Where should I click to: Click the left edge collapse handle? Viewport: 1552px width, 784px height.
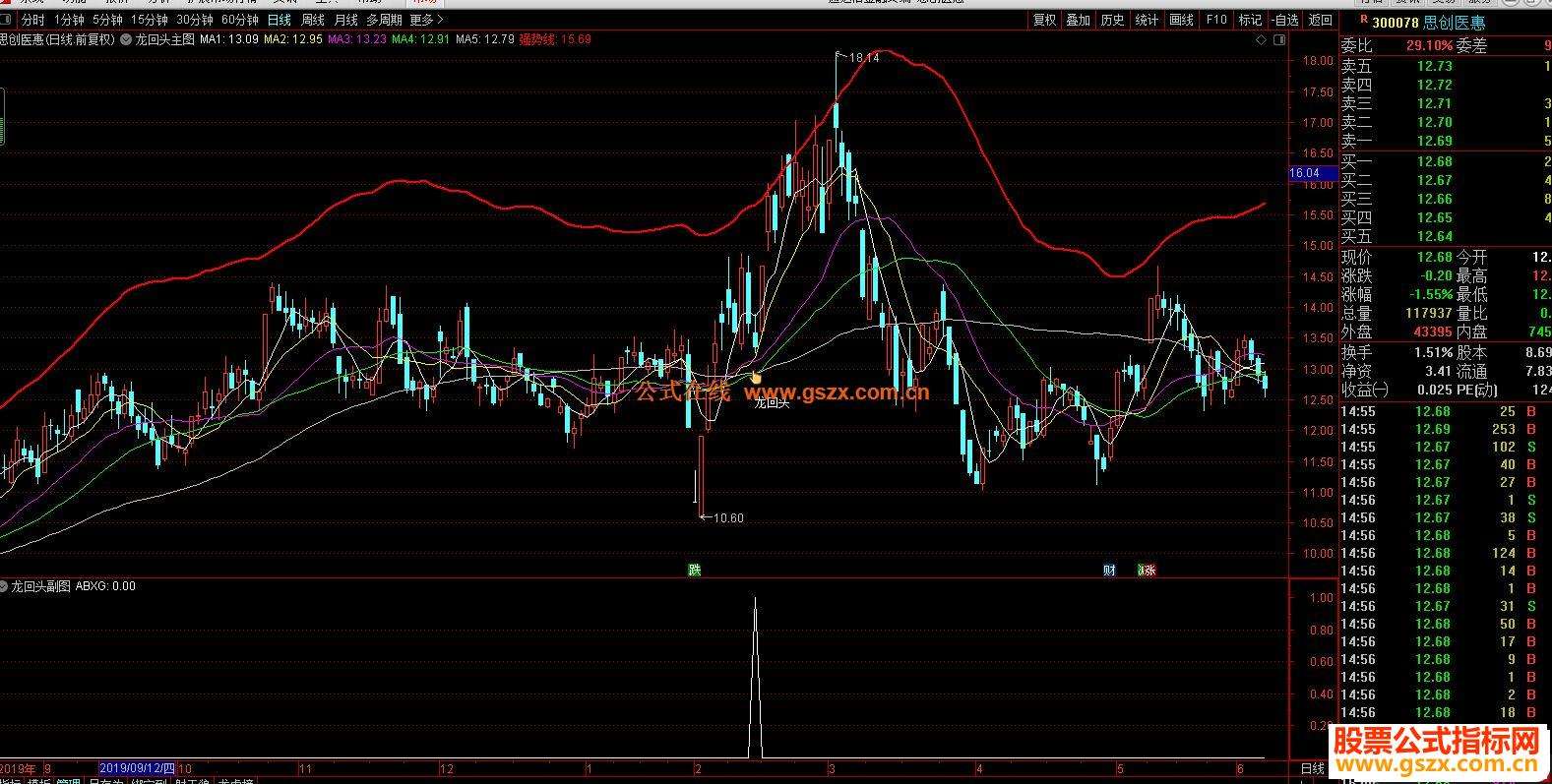pyautogui.click(x=3, y=116)
